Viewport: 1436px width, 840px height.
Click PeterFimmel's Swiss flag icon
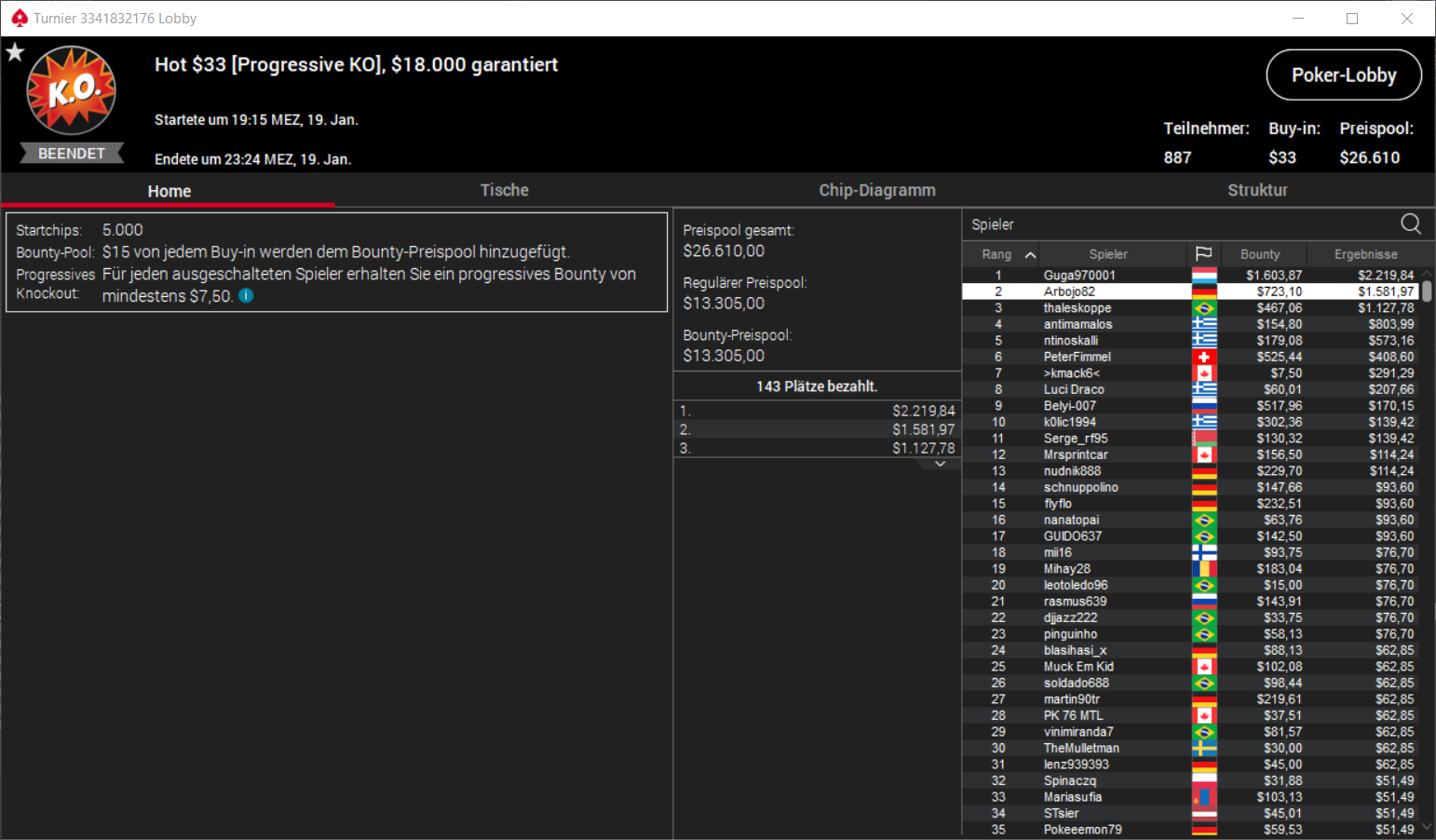tap(1204, 357)
